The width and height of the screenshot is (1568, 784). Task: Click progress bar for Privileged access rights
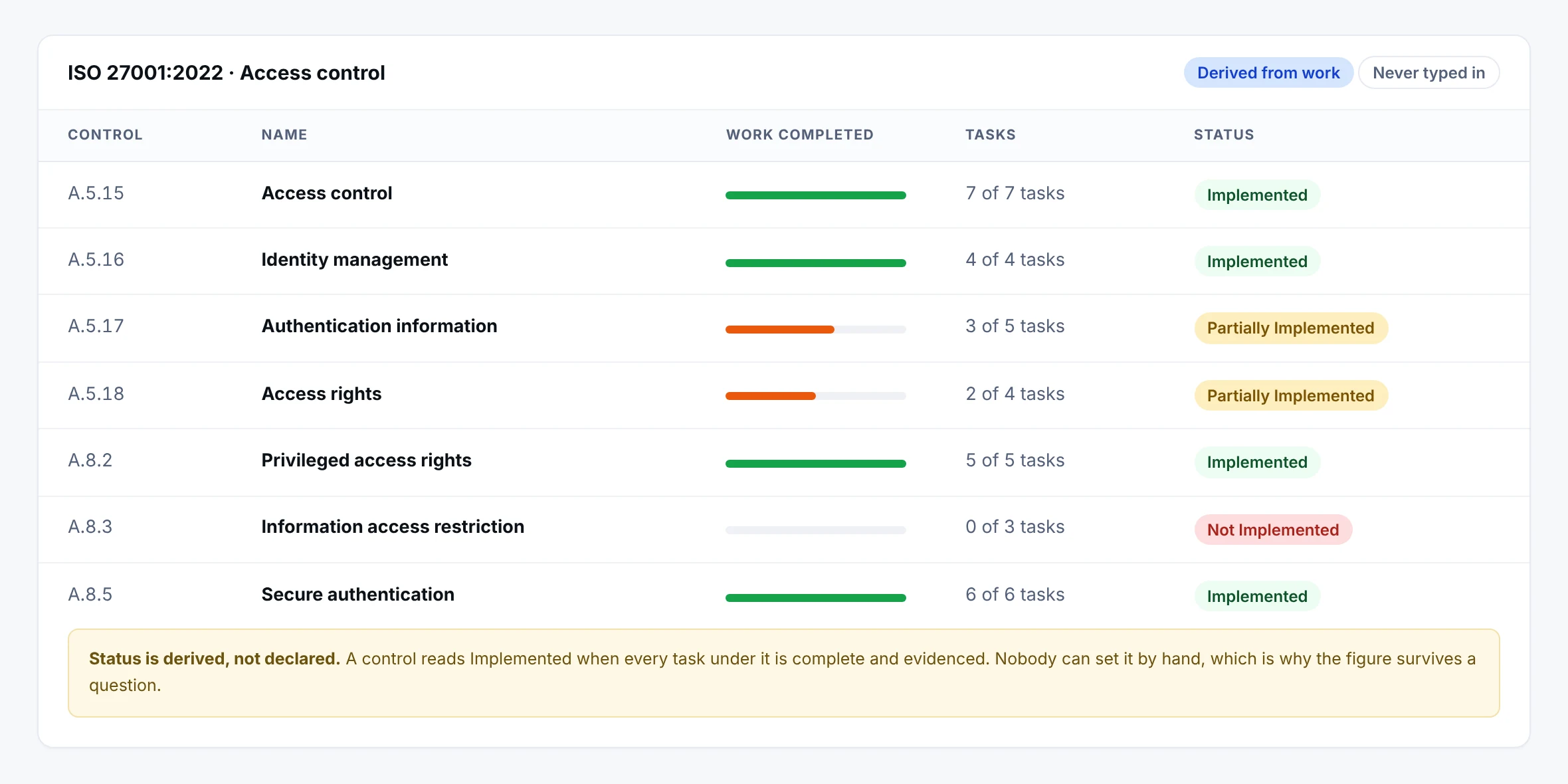click(816, 464)
